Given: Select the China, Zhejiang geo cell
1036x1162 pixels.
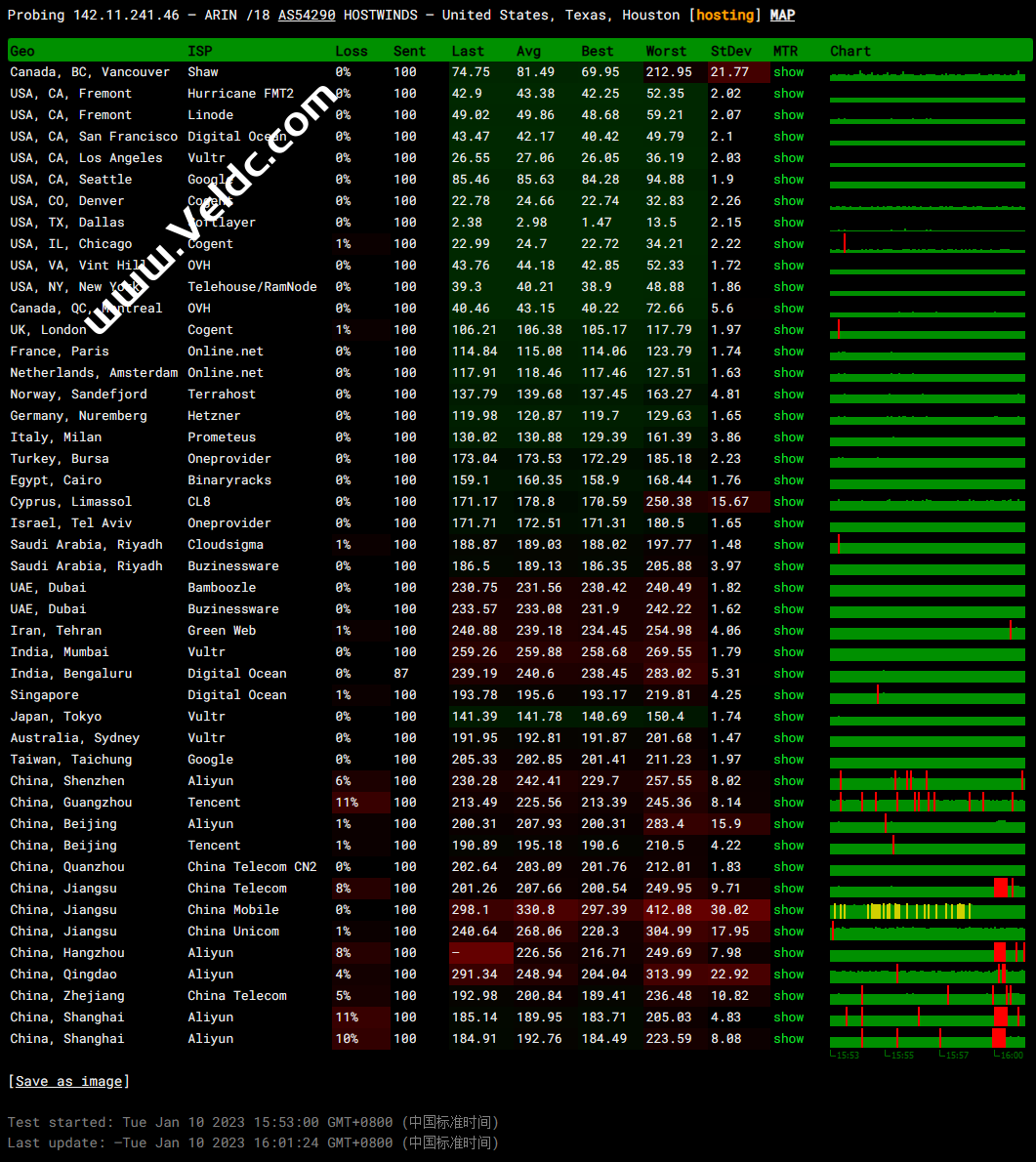Looking at the screenshot, I should pyautogui.click(x=67, y=996).
